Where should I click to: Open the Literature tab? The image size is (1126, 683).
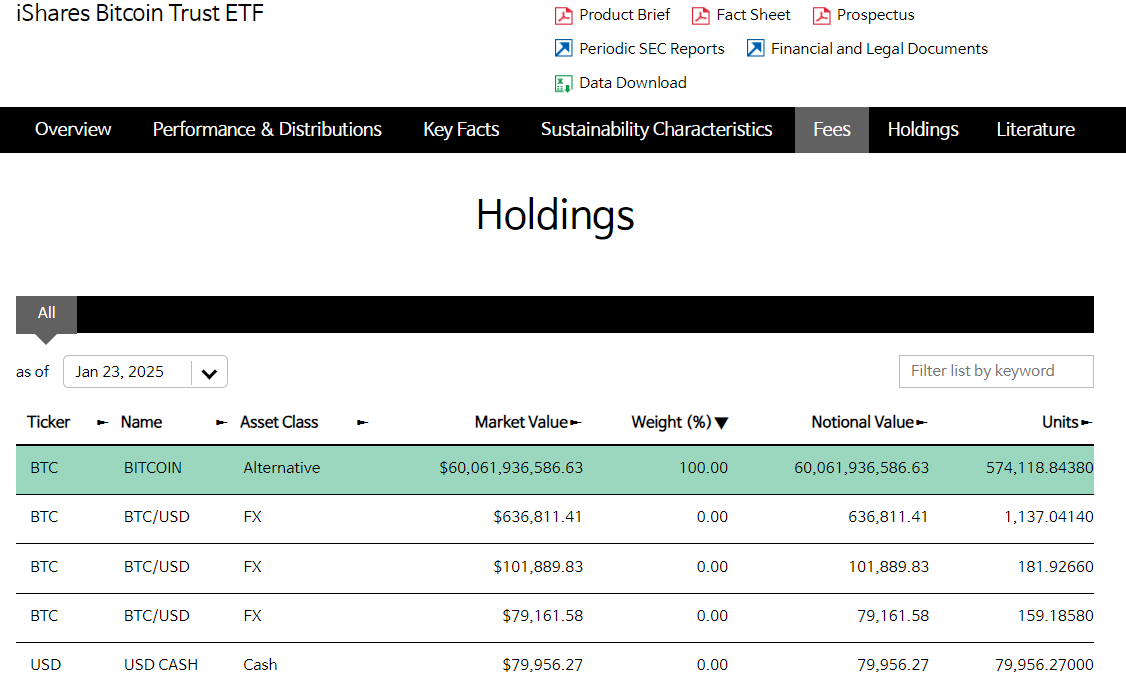[x=1035, y=130]
